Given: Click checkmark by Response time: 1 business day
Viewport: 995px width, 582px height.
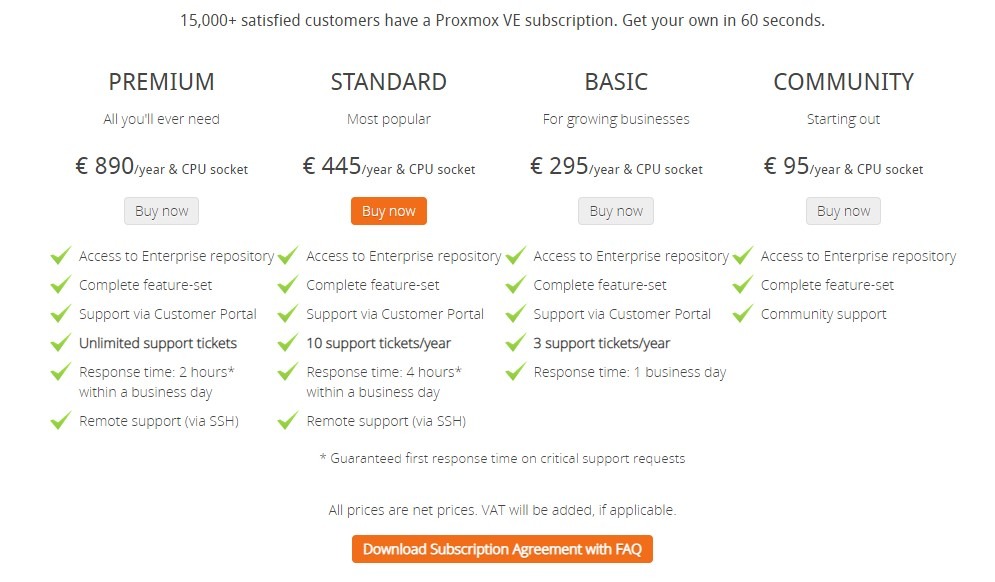Looking at the screenshot, I should pos(515,371).
